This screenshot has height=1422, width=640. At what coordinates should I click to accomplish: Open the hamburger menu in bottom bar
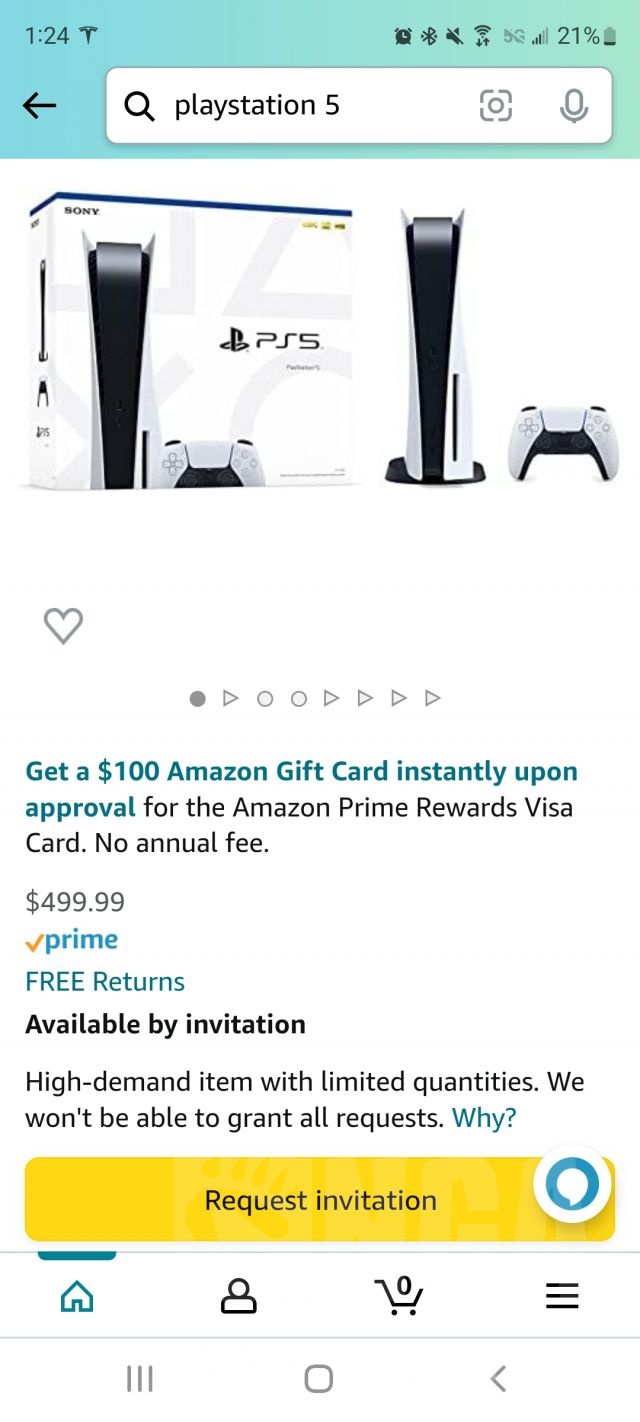tap(562, 1297)
